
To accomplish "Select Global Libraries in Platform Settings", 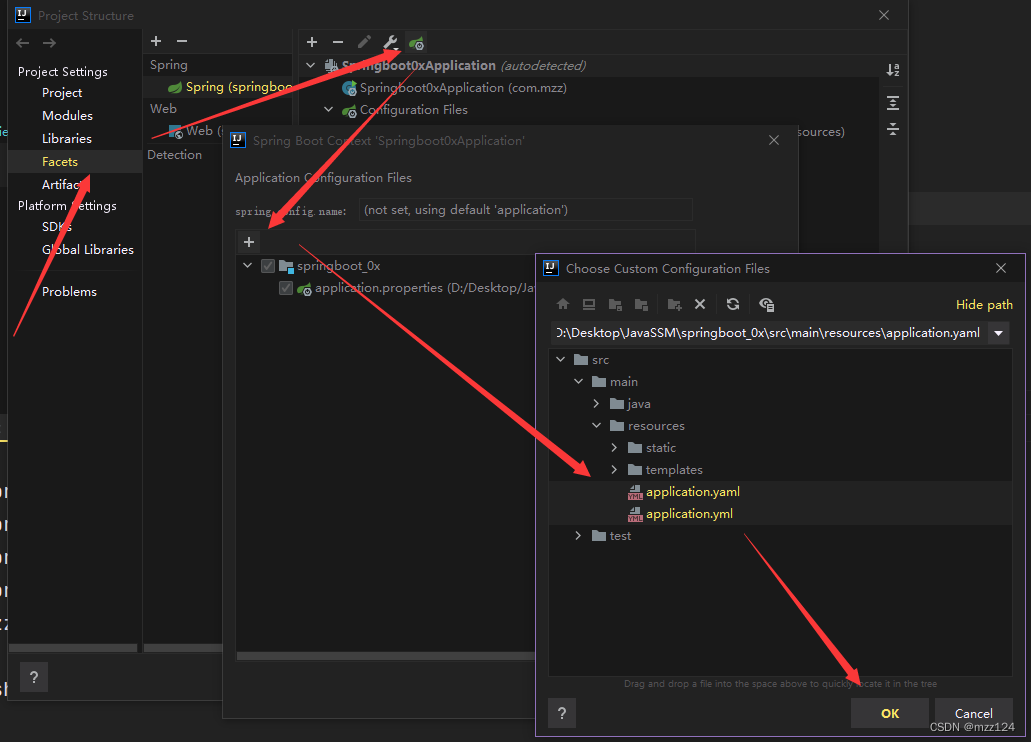I will (x=87, y=249).
